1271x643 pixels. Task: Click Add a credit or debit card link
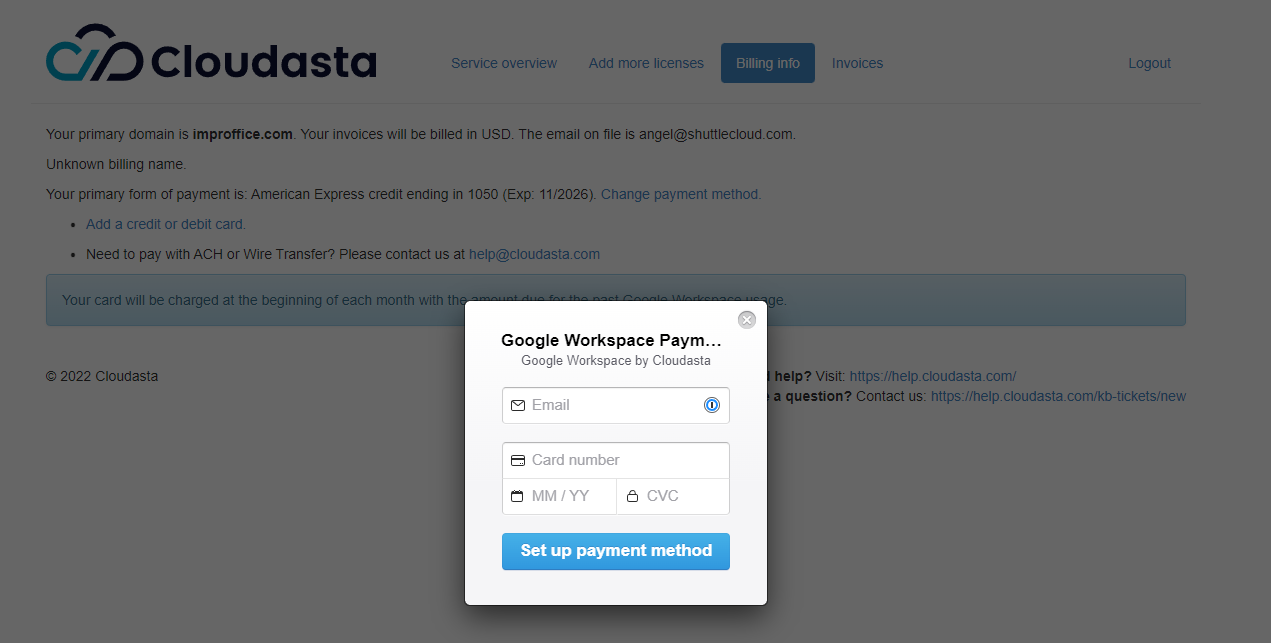point(166,224)
